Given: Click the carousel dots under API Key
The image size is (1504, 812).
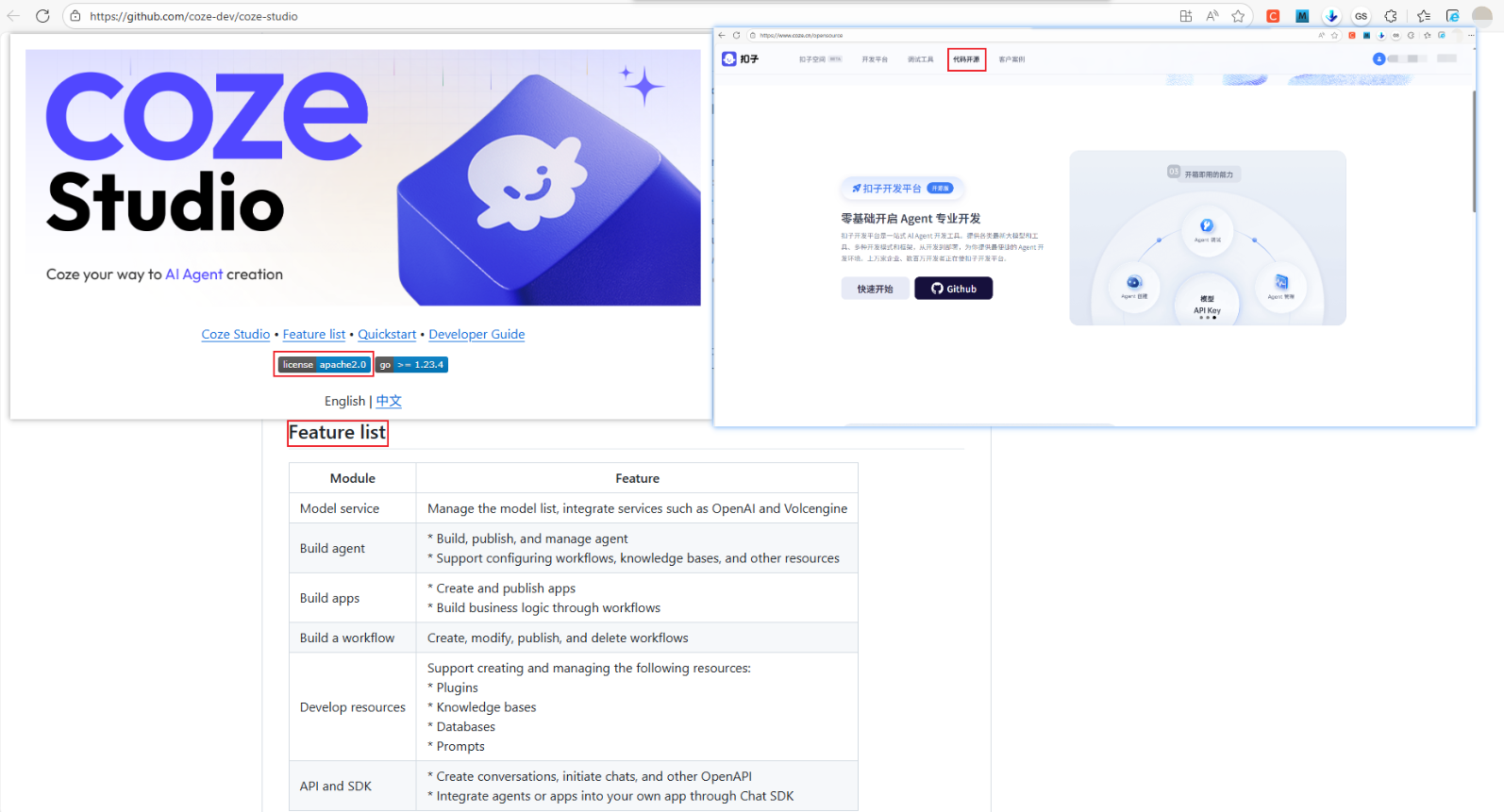Looking at the screenshot, I should (x=1207, y=318).
